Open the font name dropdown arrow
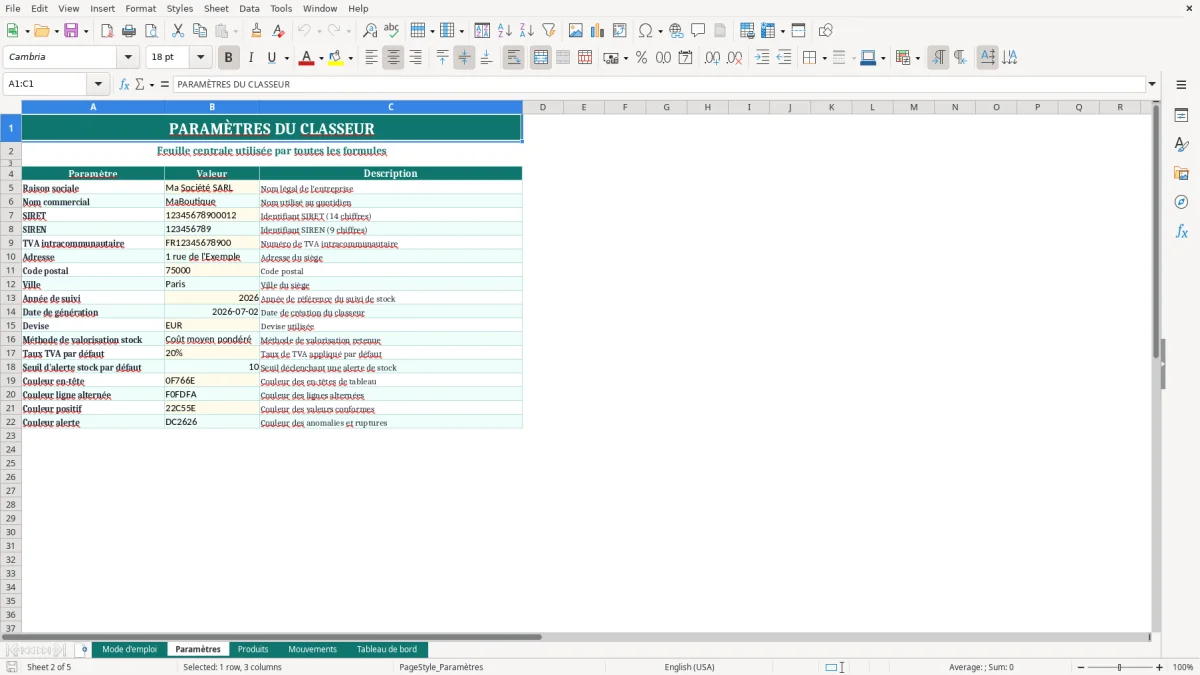1200x675 pixels. coord(128,58)
